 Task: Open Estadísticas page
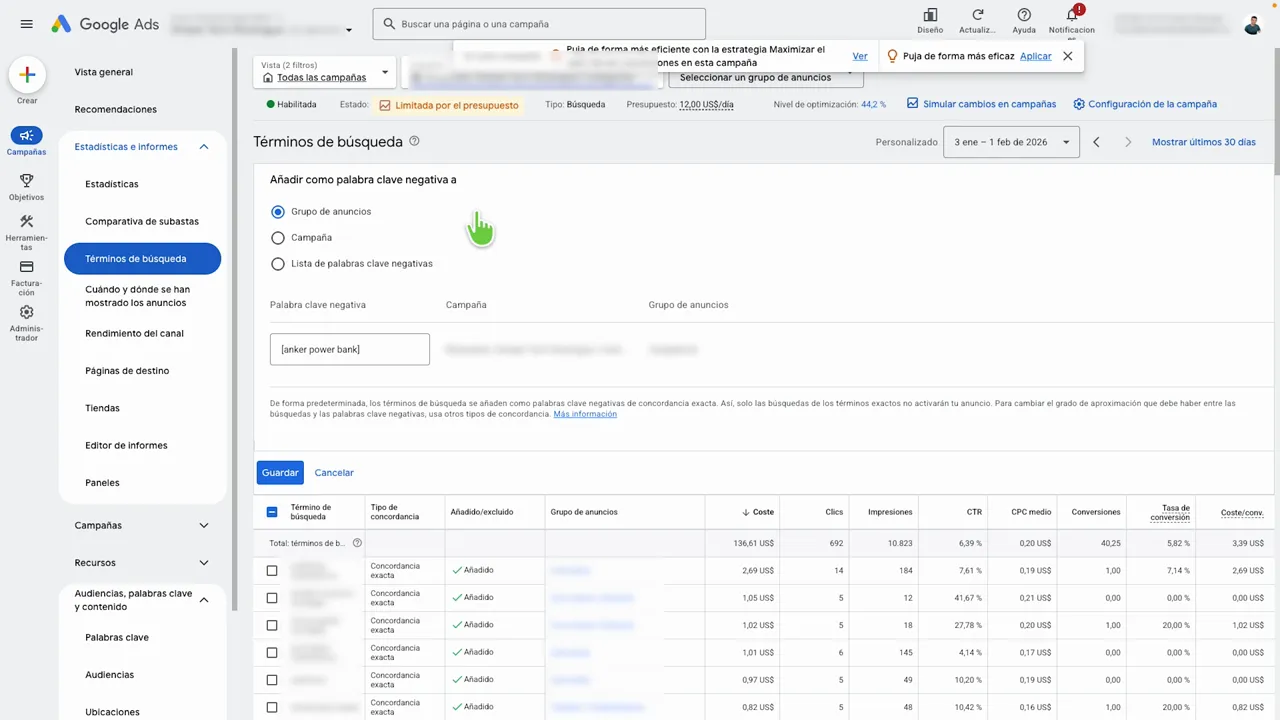tap(112, 184)
